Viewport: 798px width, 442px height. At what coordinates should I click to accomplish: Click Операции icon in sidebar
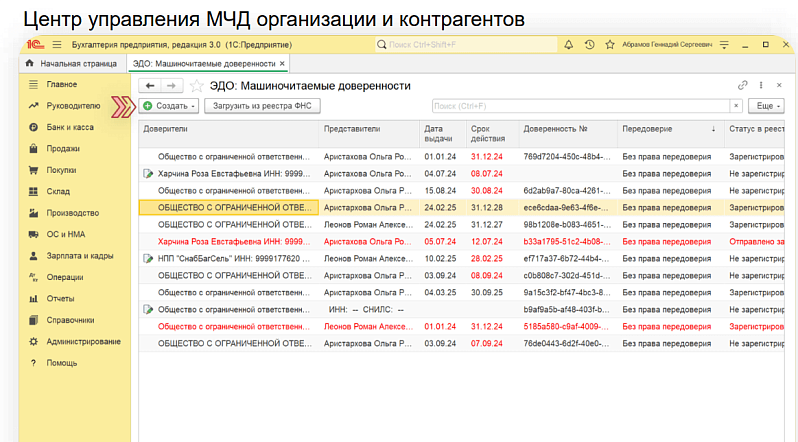(x=34, y=277)
